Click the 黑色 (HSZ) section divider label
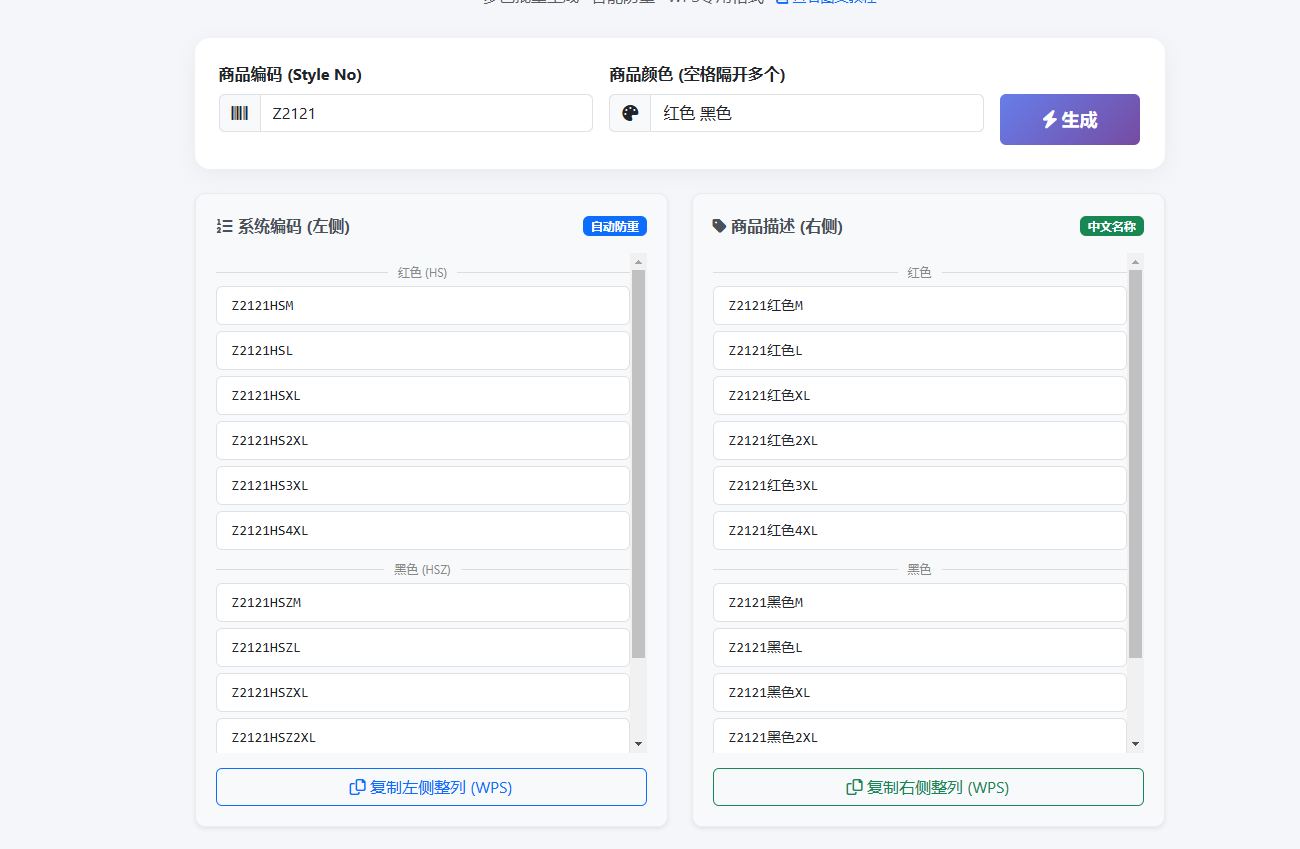The width and height of the screenshot is (1300, 849). pyautogui.click(x=422, y=569)
